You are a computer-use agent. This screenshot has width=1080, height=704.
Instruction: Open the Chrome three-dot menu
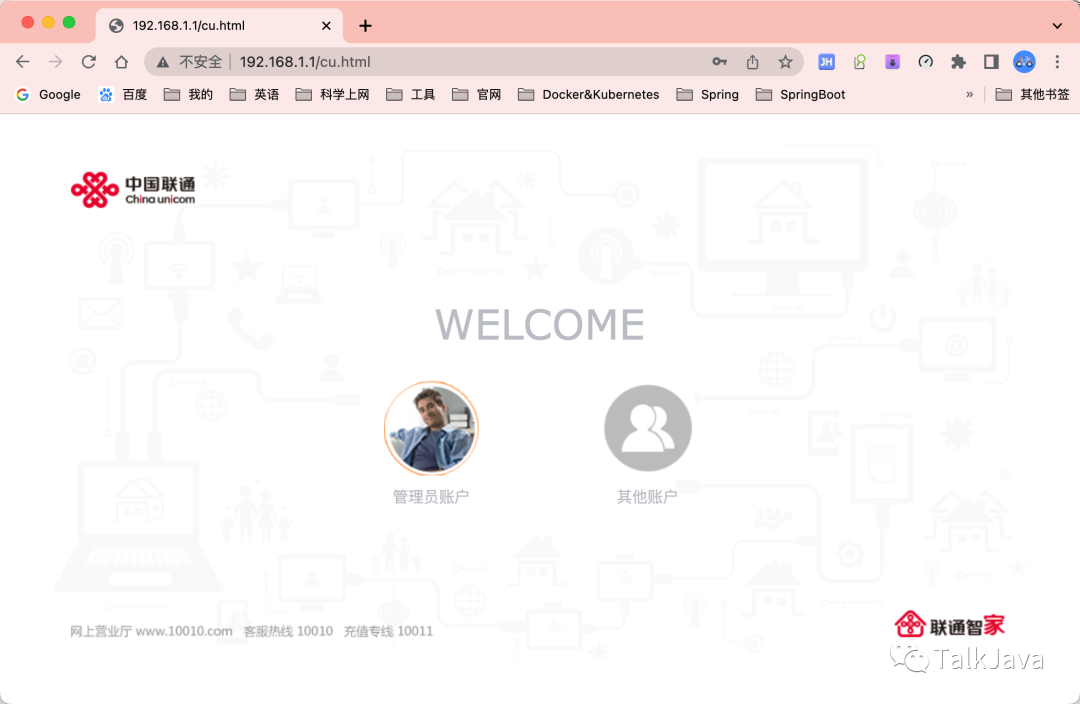[1057, 62]
